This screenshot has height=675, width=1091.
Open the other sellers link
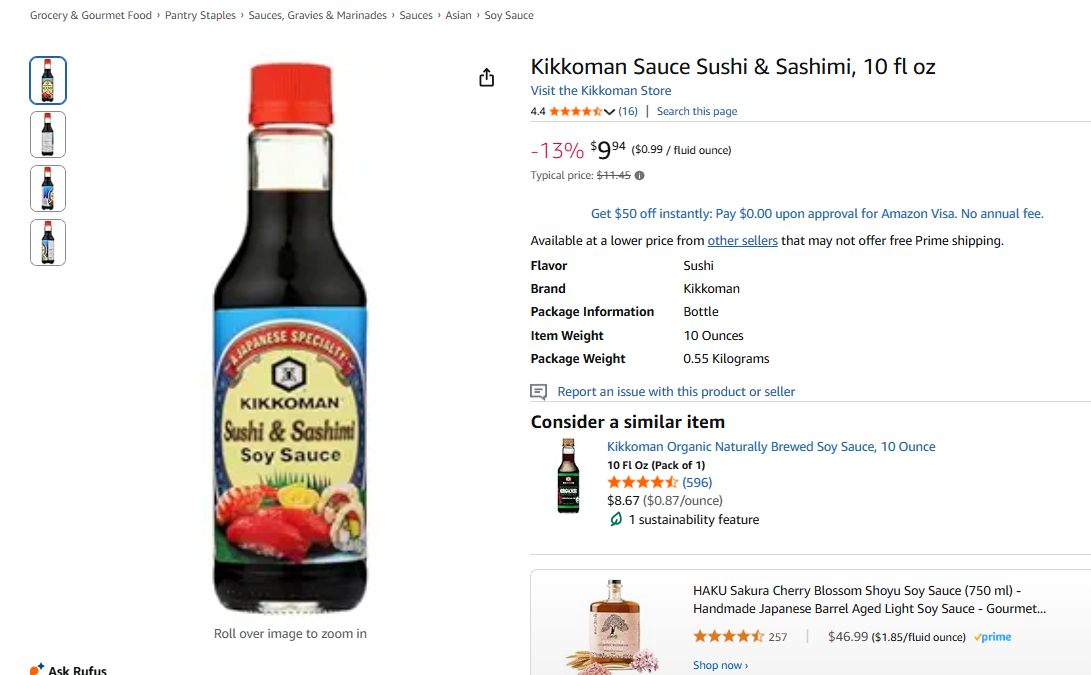click(742, 241)
